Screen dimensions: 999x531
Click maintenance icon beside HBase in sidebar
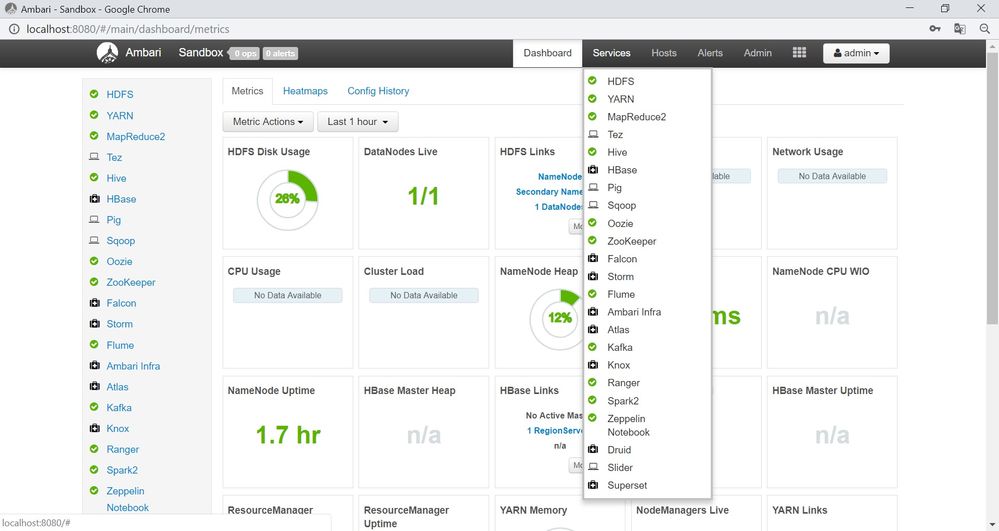[x=94, y=198]
